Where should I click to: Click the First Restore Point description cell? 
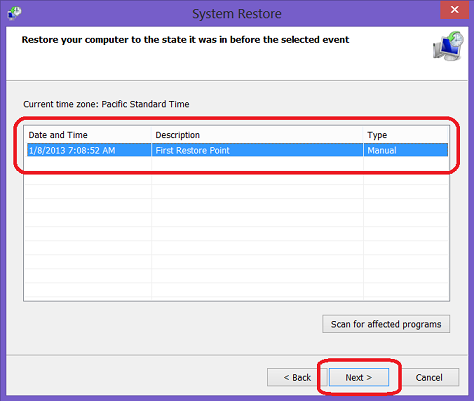257,150
